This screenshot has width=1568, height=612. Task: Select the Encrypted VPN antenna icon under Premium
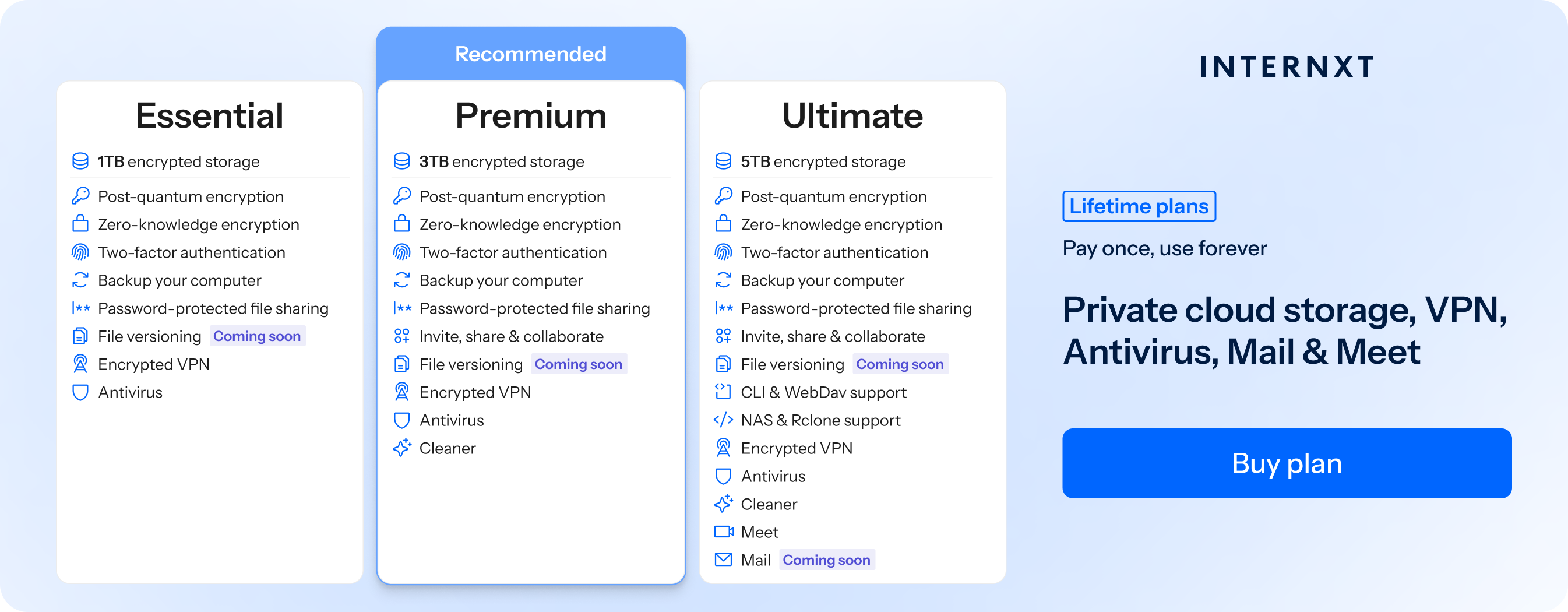click(401, 392)
